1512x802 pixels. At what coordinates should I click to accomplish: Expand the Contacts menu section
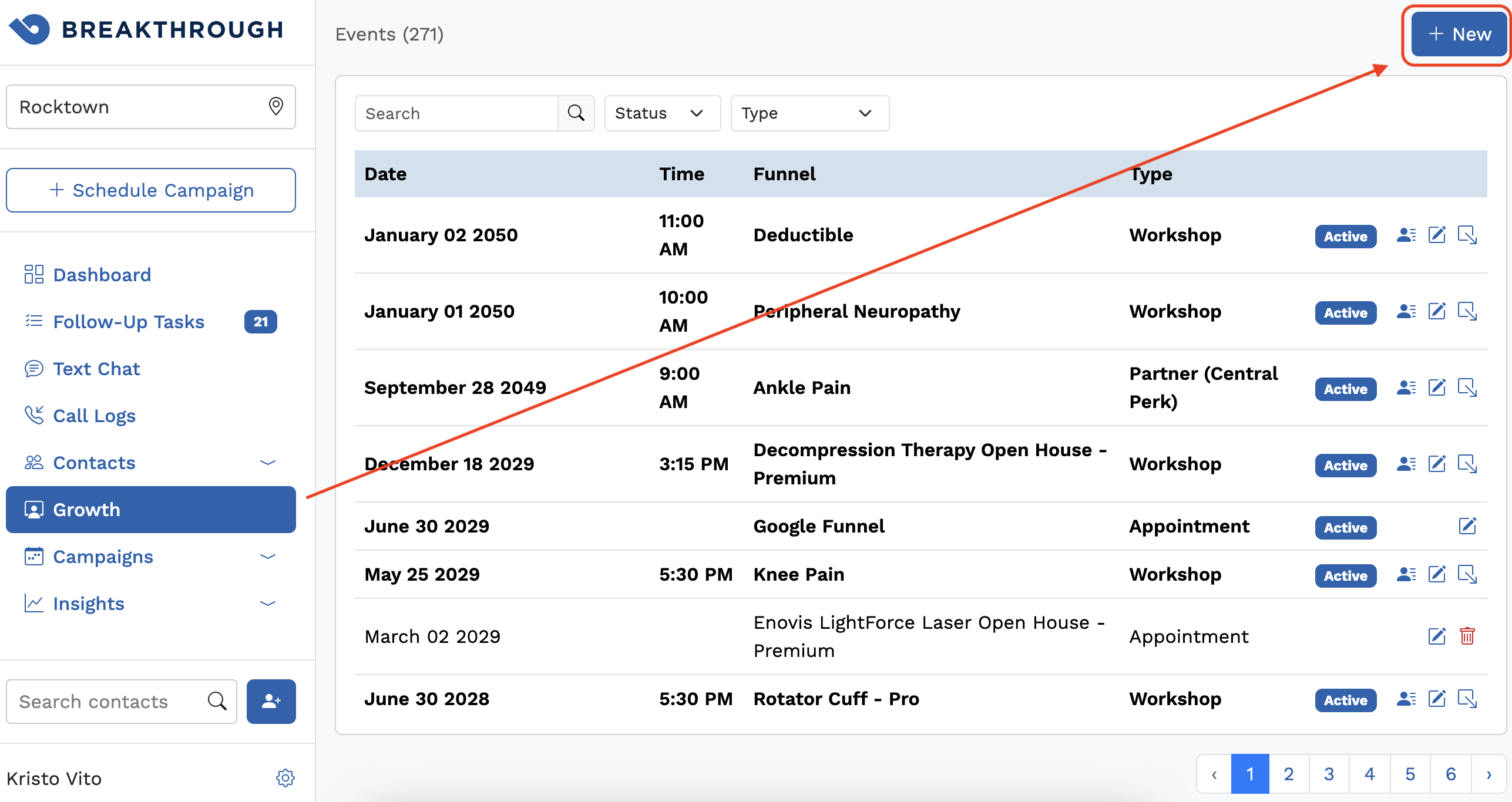pos(268,463)
